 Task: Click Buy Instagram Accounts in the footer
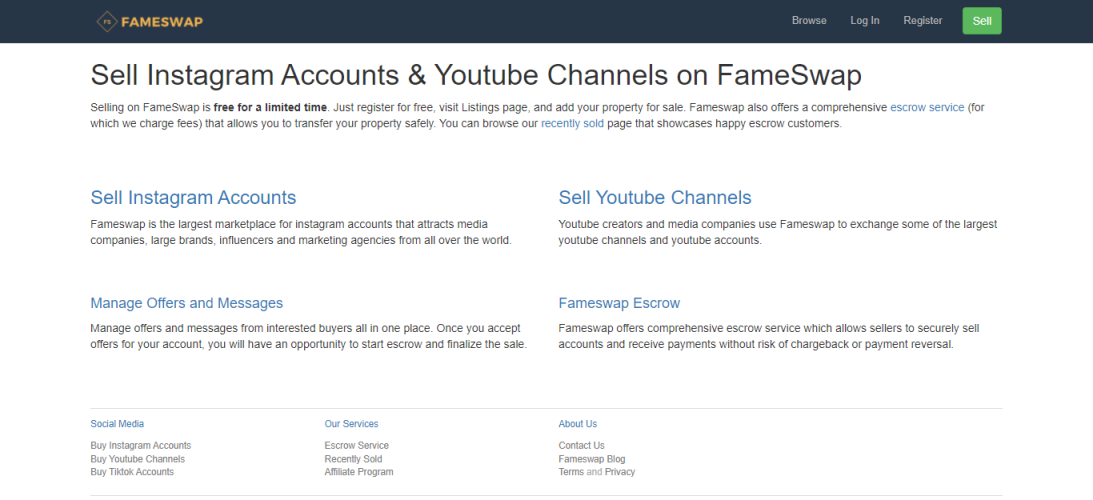[x=141, y=446]
